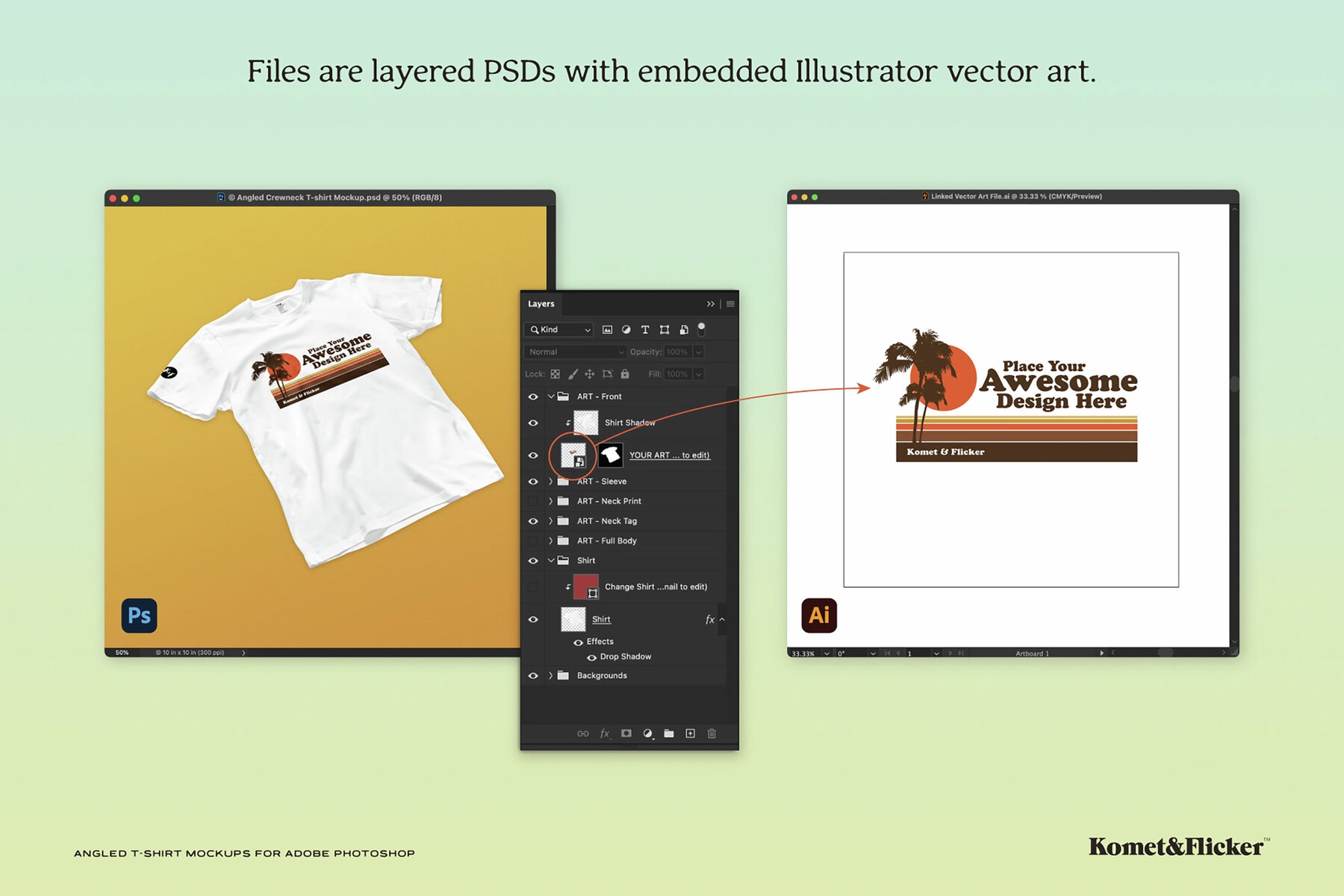The height and width of the screenshot is (896, 1344).
Task: Select the filter by pixel layers icon
Action: [607, 330]
